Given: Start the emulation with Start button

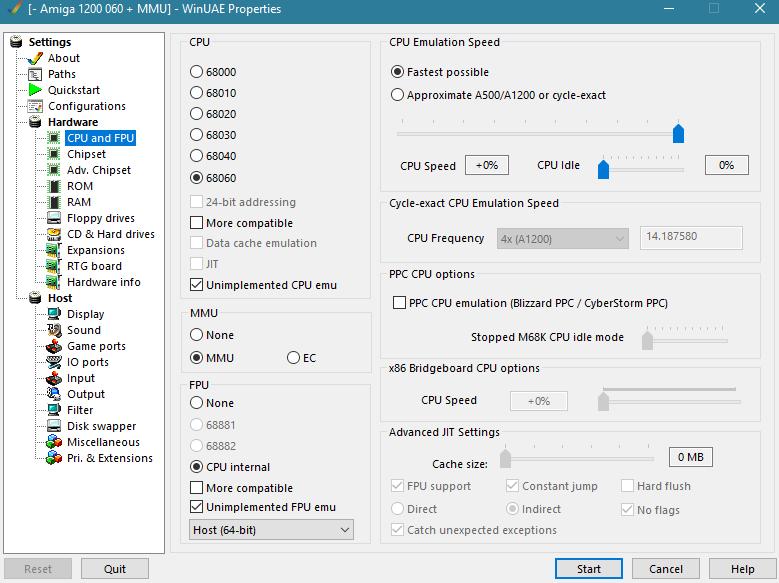Looking at the screenshot, I should [589, 569].
